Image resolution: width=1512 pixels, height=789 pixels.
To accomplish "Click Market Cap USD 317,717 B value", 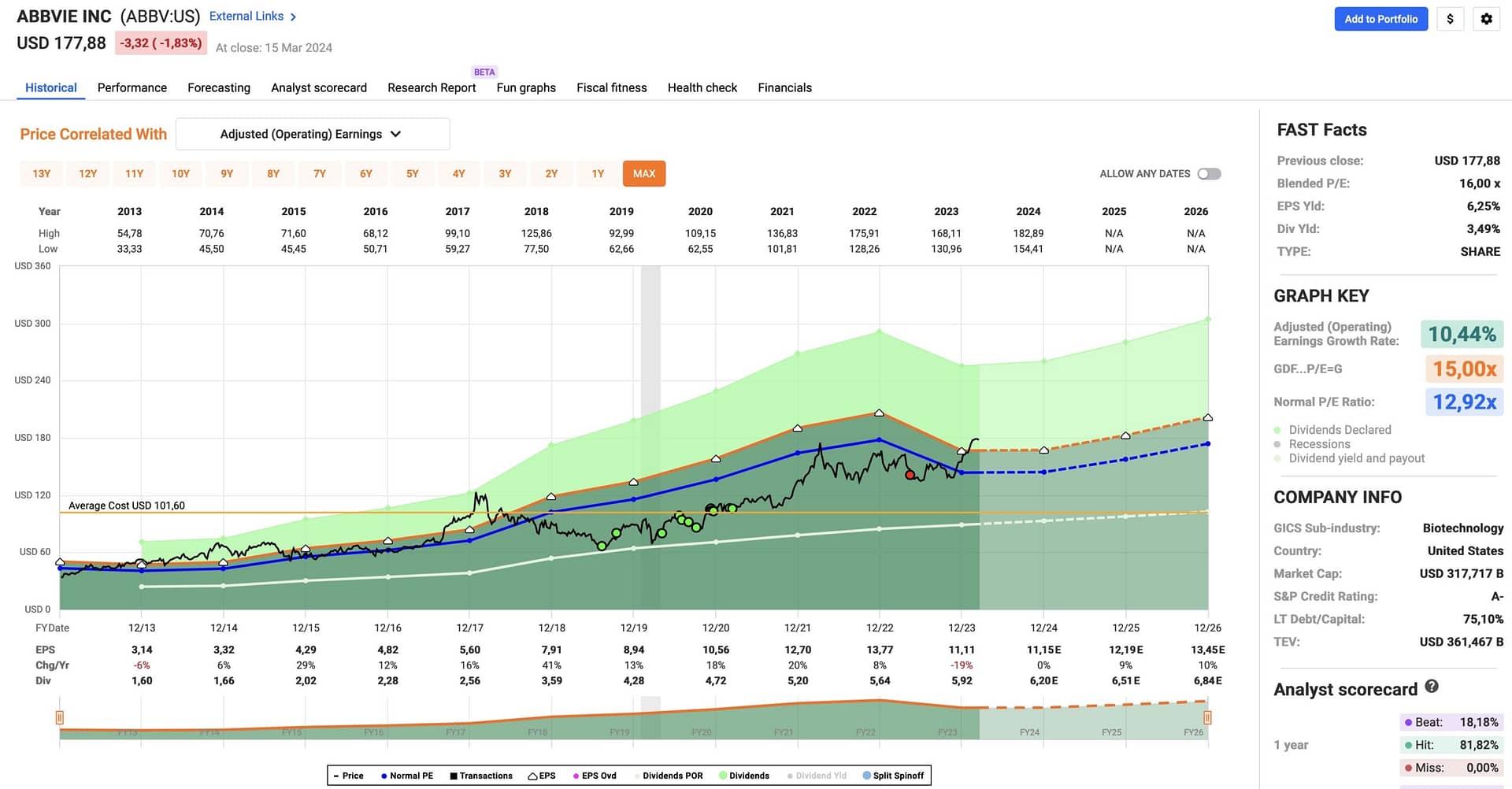I will coord(1461,573).
